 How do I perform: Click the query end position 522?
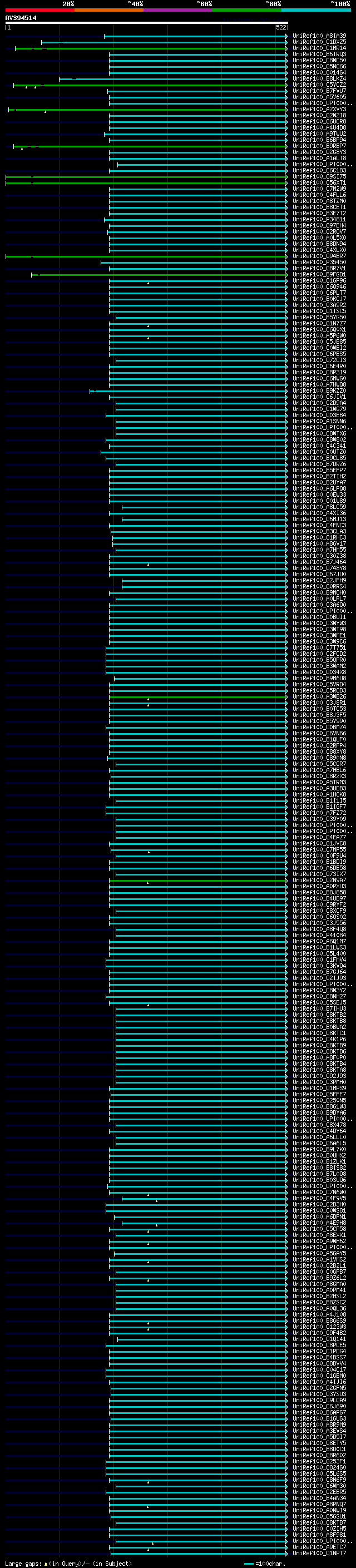pyautogui.click(x=280, y=27)
